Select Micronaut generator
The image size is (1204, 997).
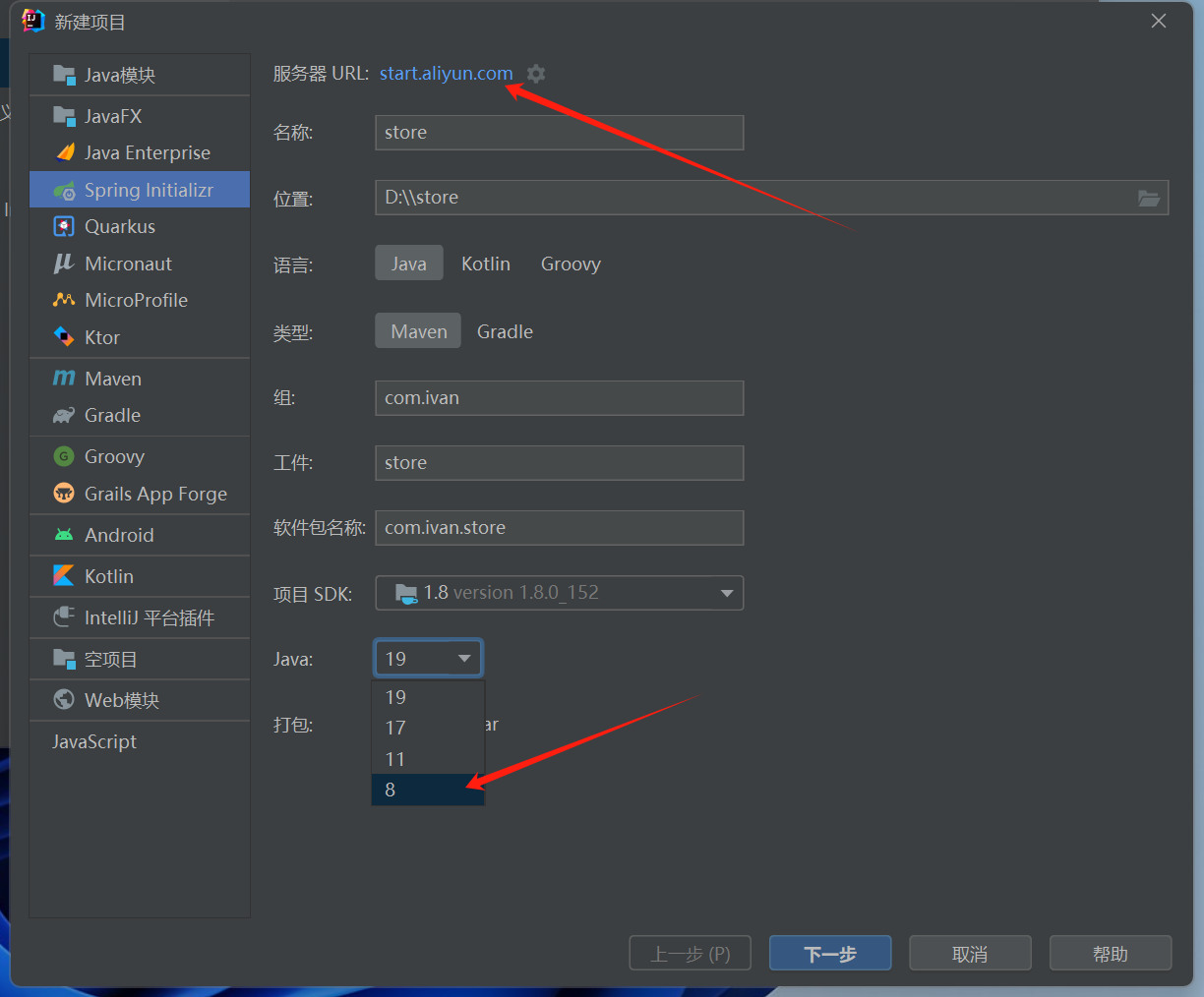point(140,264)
